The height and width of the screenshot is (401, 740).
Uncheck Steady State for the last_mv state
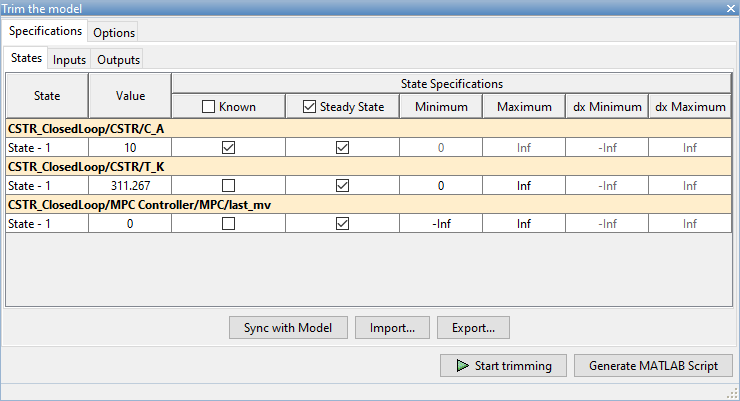pos(343,224)
